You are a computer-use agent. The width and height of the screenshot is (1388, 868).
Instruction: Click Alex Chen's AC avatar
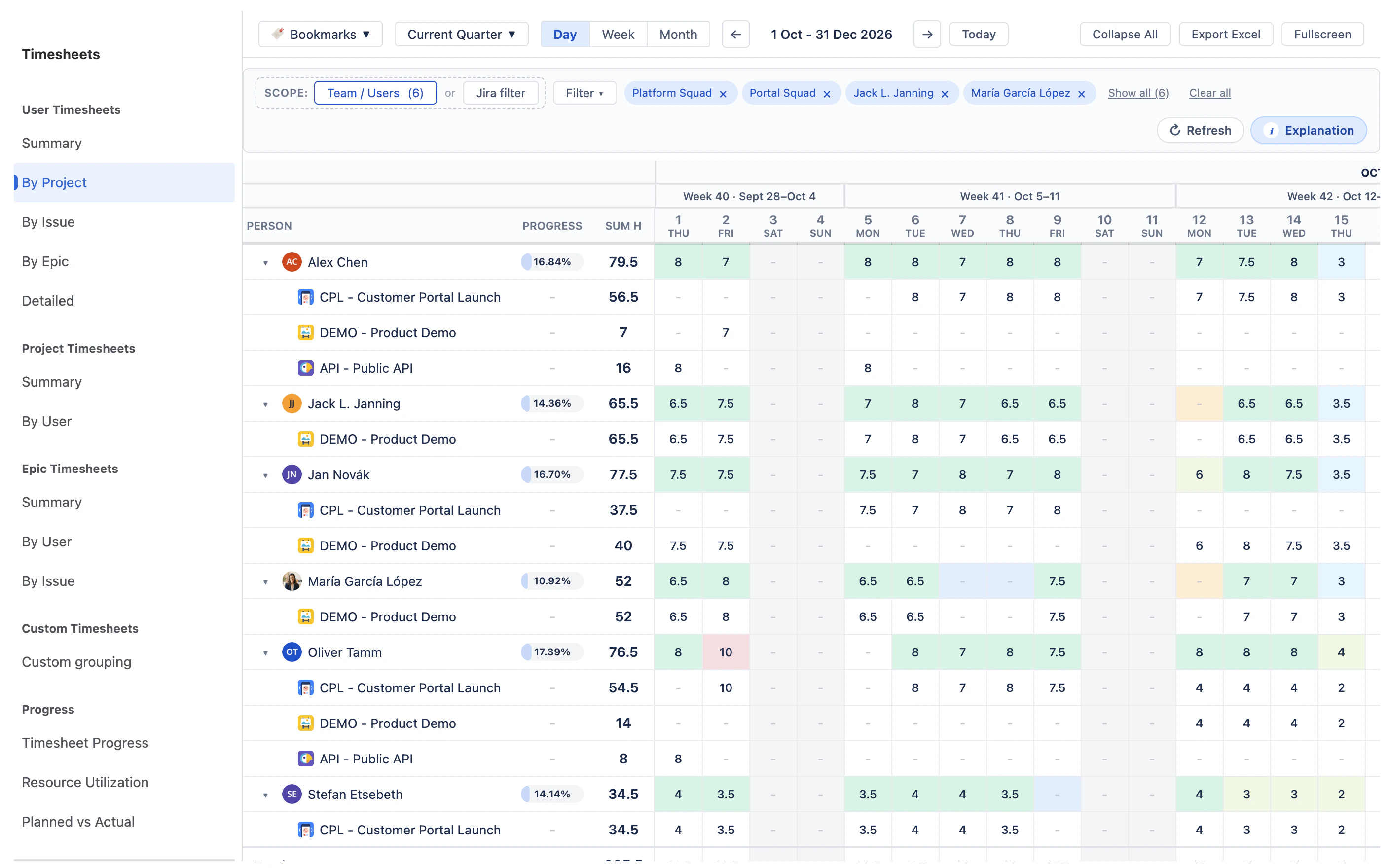[x=292, y=262]
